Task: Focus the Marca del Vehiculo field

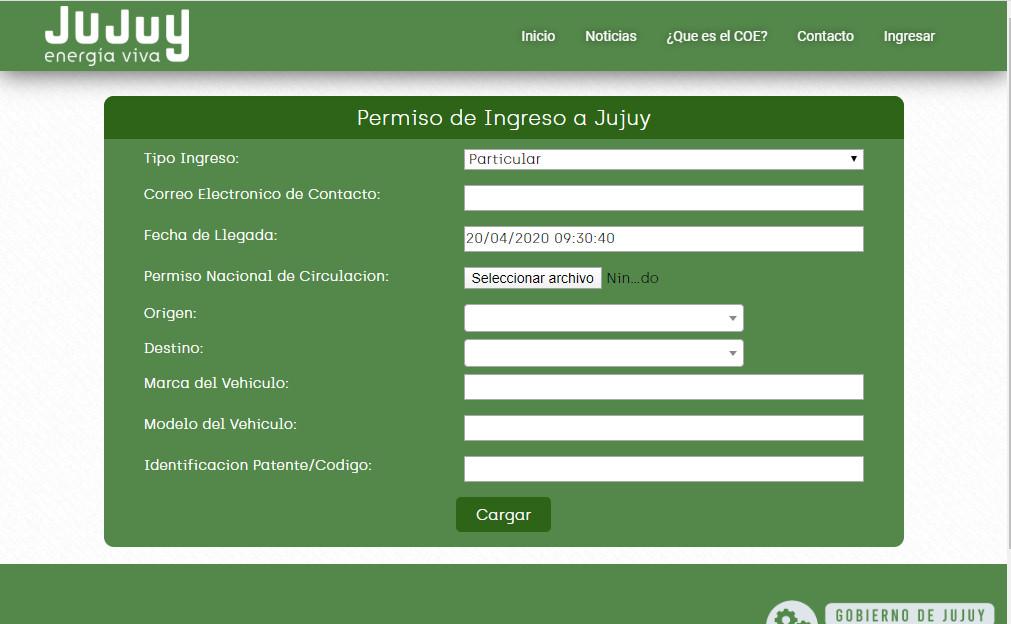Action: 663,387
